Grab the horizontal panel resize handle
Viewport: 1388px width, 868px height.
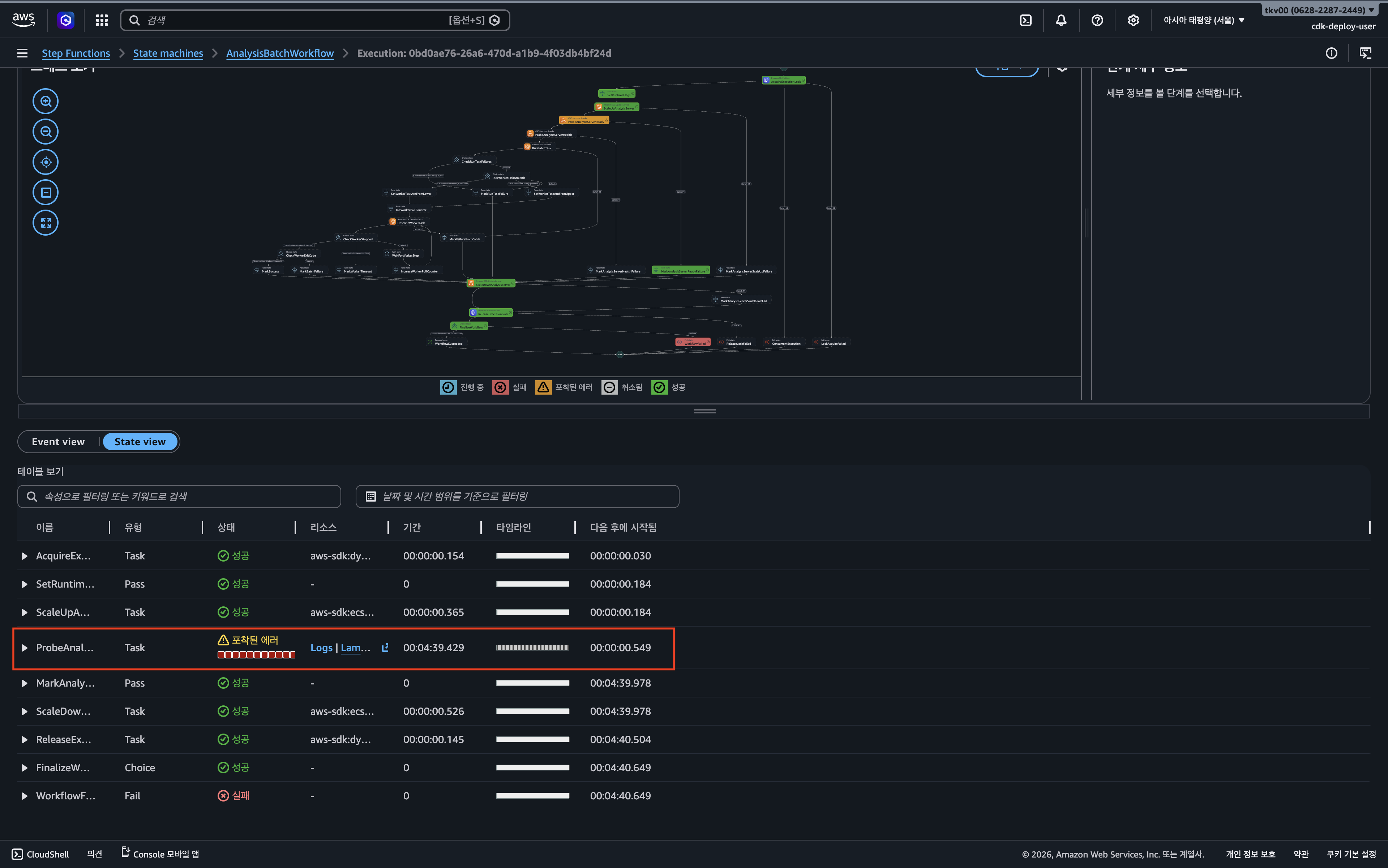point(704,411)
